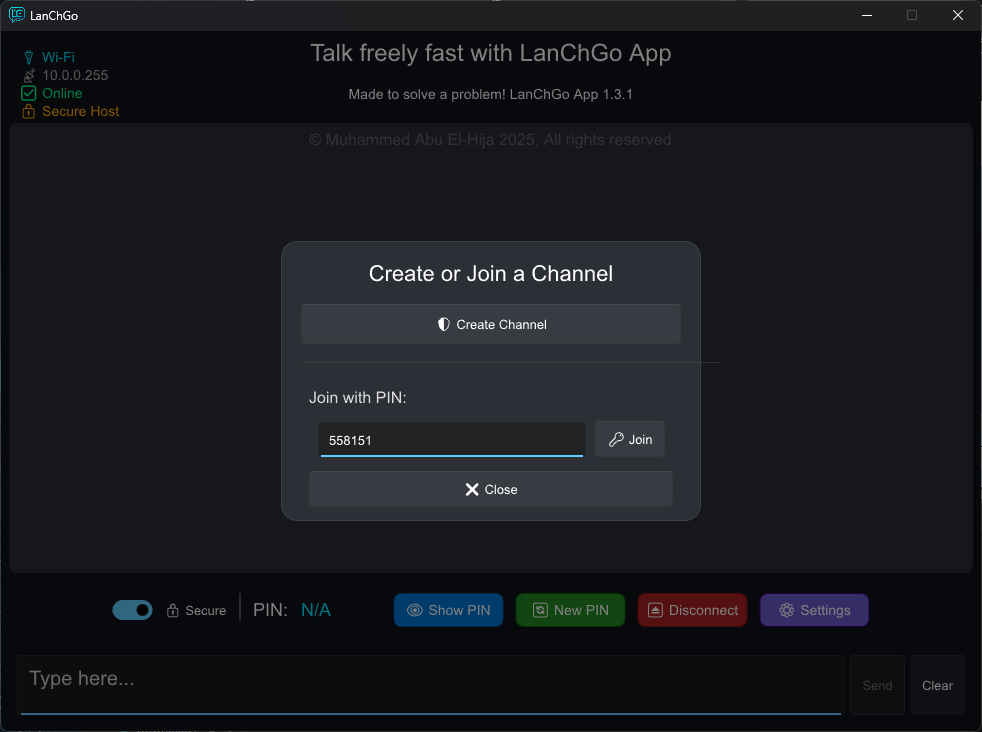982x732 pixels.
Task: Click the shield icon on Create Channel
Action: pos(444,324)
